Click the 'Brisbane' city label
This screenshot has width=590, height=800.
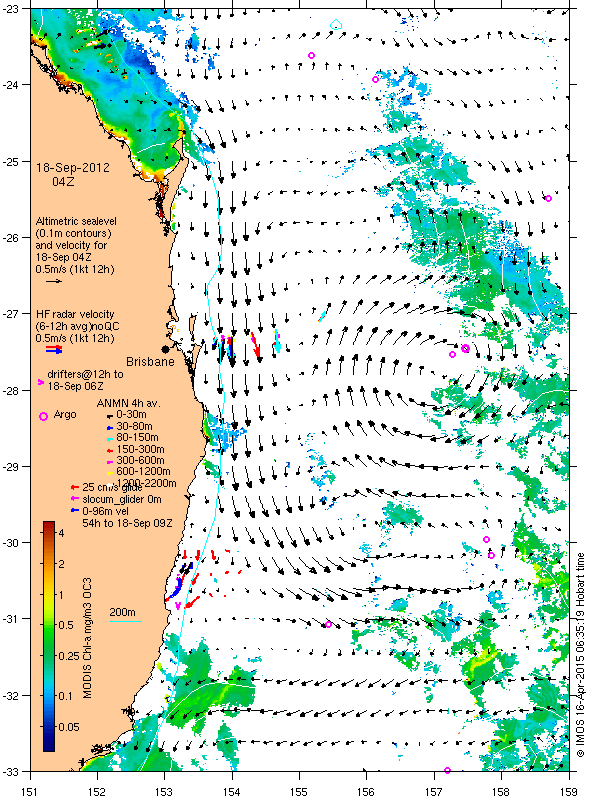150,362
